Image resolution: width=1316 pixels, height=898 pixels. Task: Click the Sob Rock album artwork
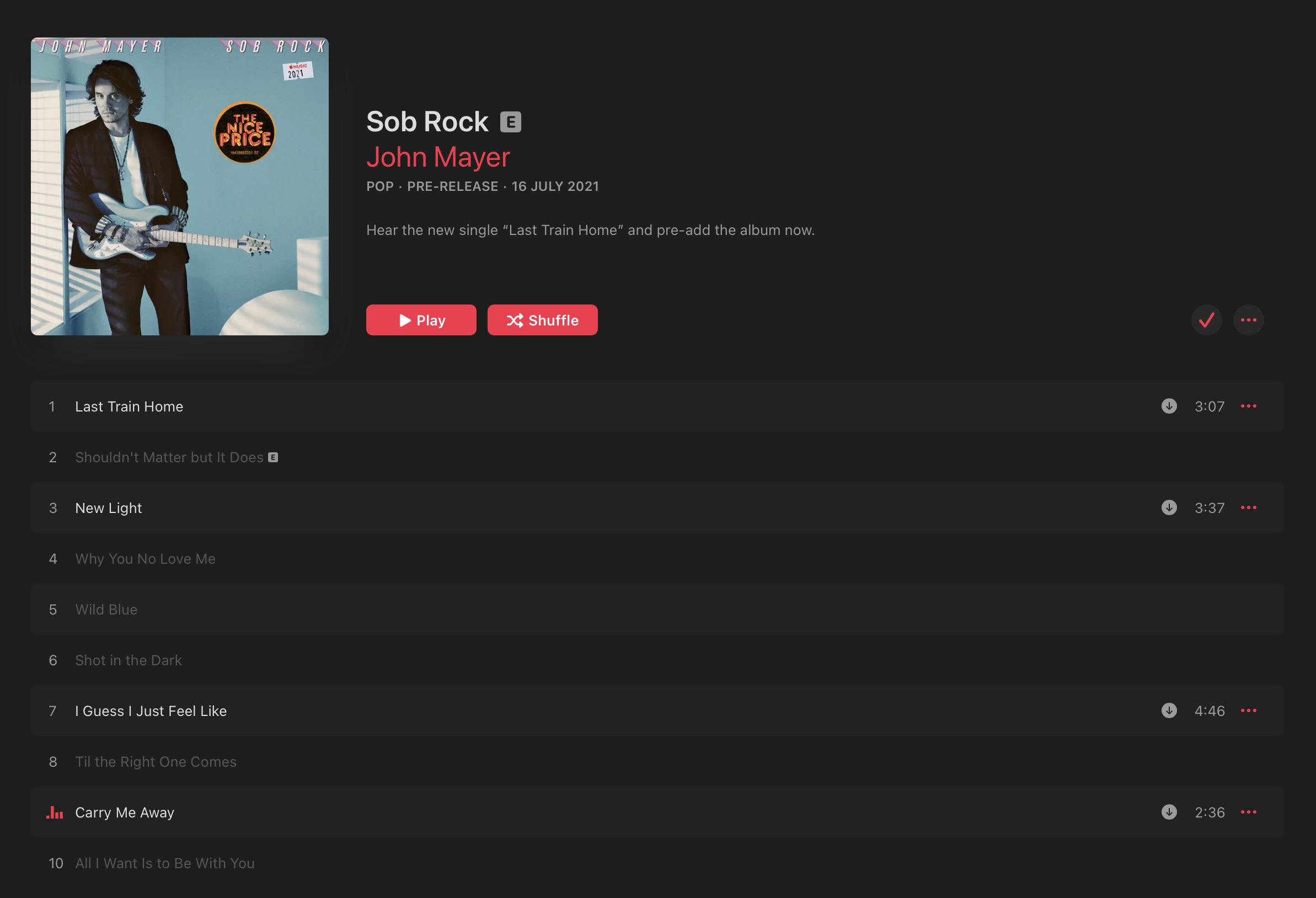179,186
